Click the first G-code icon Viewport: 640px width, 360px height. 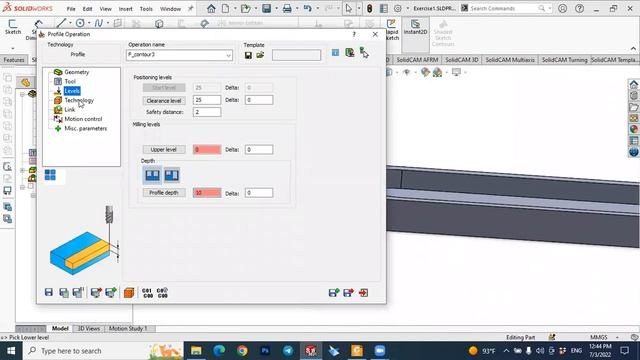[x=147, y=293]
